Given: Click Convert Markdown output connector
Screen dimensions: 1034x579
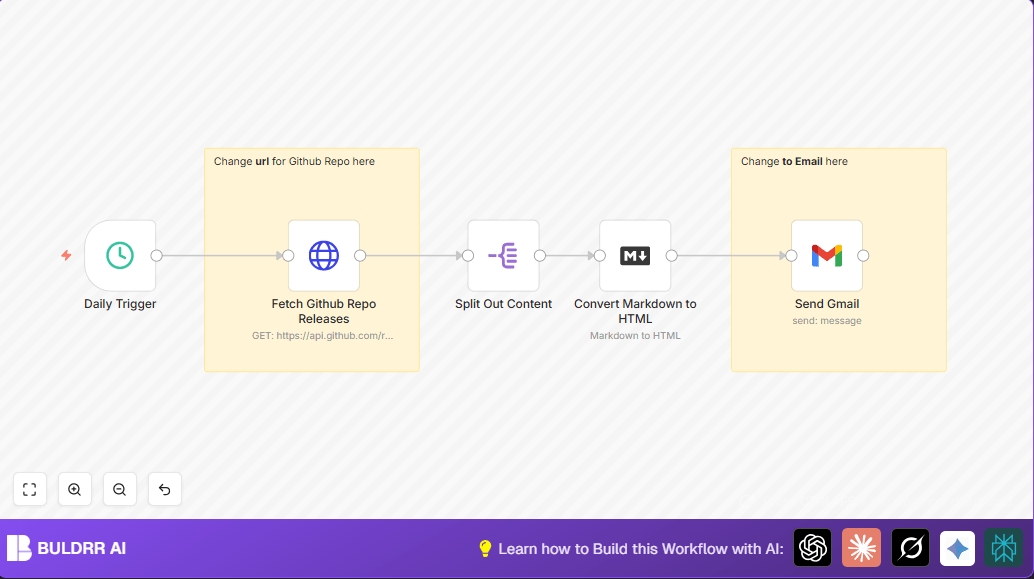Looking at the screenshot, I should pyautogui.click(x=671, y=256).
